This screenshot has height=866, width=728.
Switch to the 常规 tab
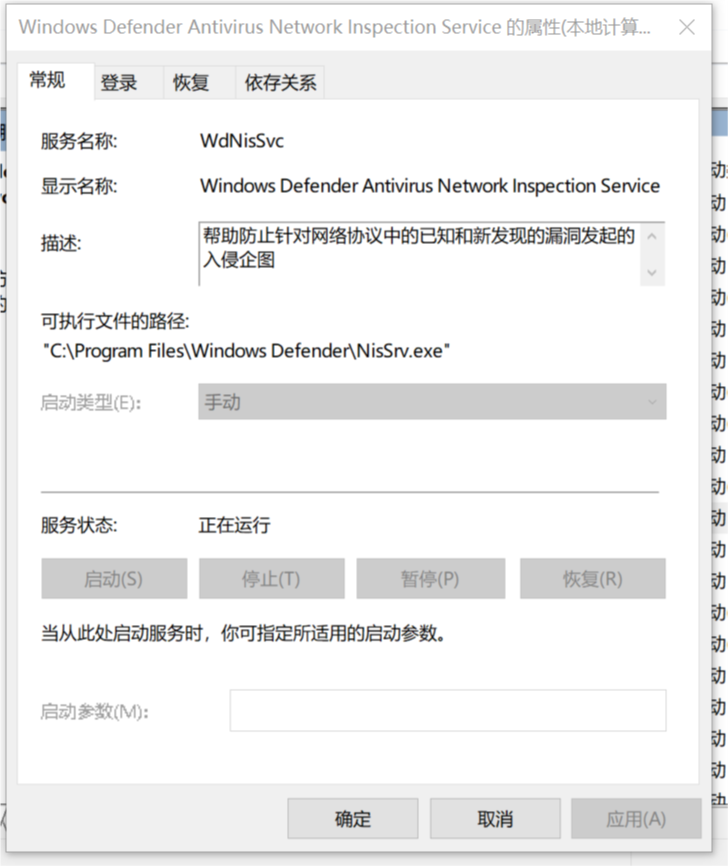[55, 81]
